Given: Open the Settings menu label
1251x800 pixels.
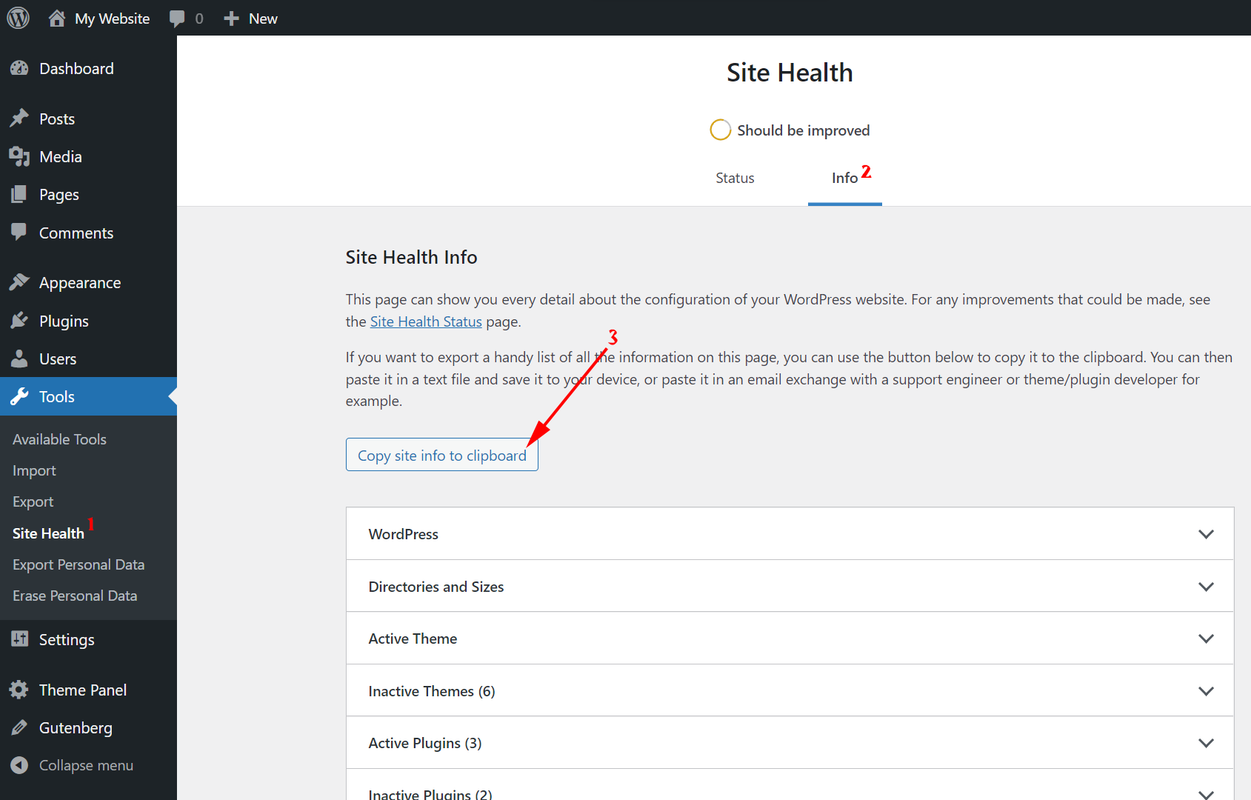Looking at the screenshot, I should point(67,639).
